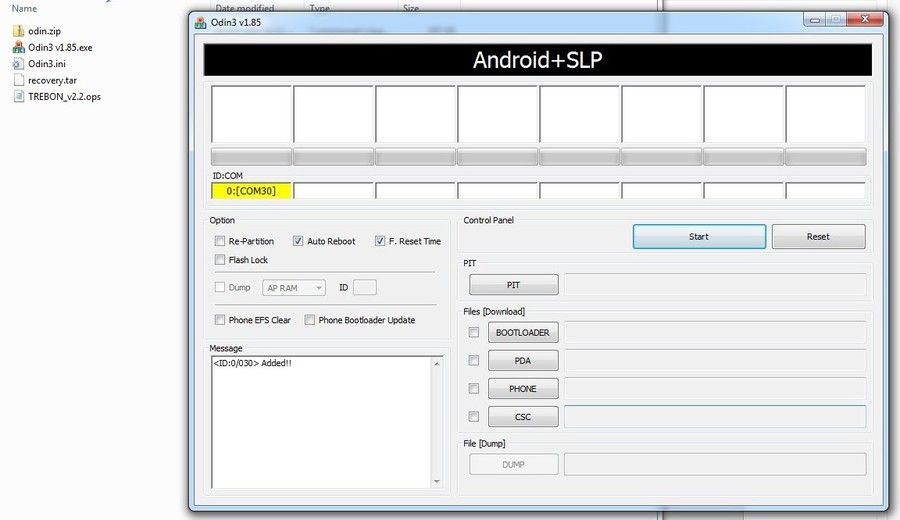Click the Reset button
Viewport: 900px width, 520px height.
click(818, 236)
